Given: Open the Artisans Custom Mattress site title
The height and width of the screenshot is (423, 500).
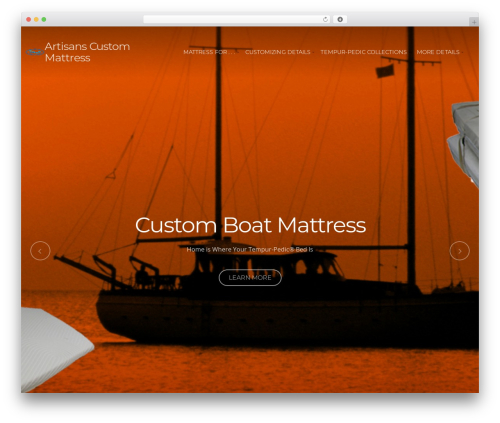Looking at the screenshot, I should (87, 52).
